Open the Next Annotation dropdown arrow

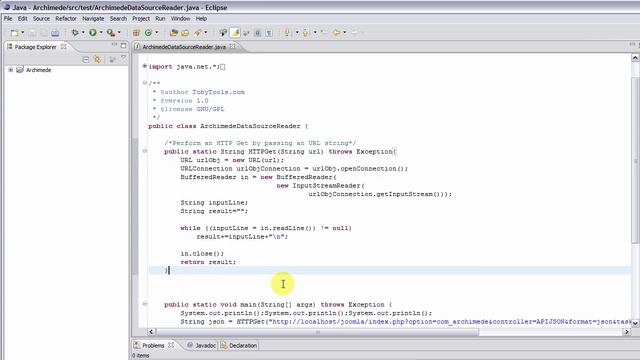[x=297, y=33]
